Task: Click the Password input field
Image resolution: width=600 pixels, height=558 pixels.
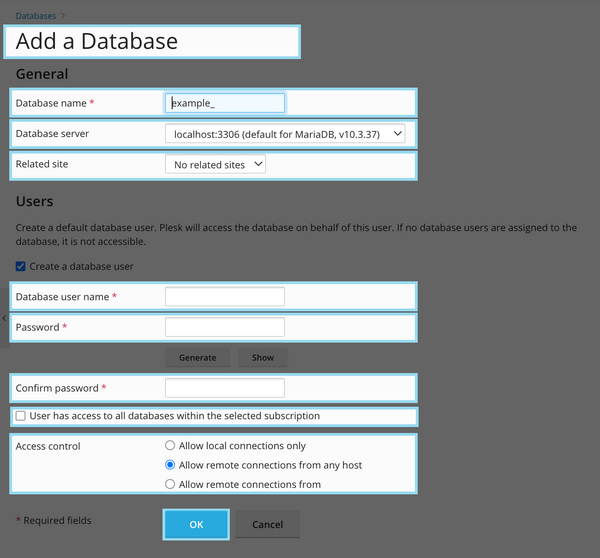Action: [x=225, y=327]
